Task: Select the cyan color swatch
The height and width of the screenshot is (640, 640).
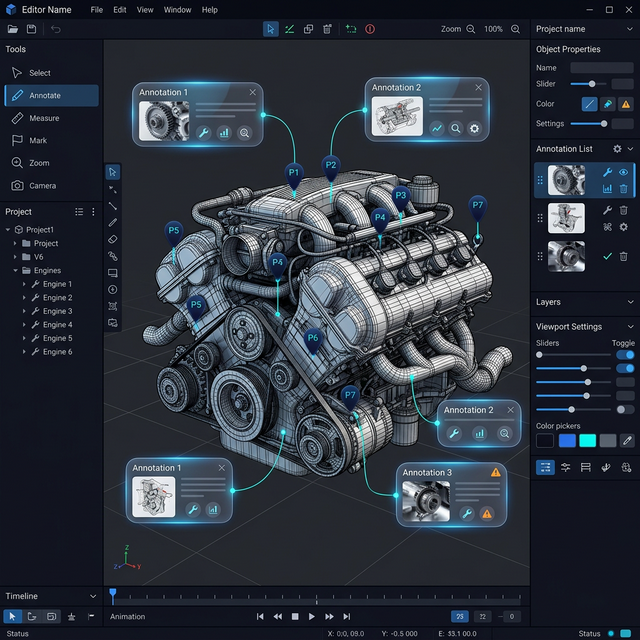Action: 587,440
